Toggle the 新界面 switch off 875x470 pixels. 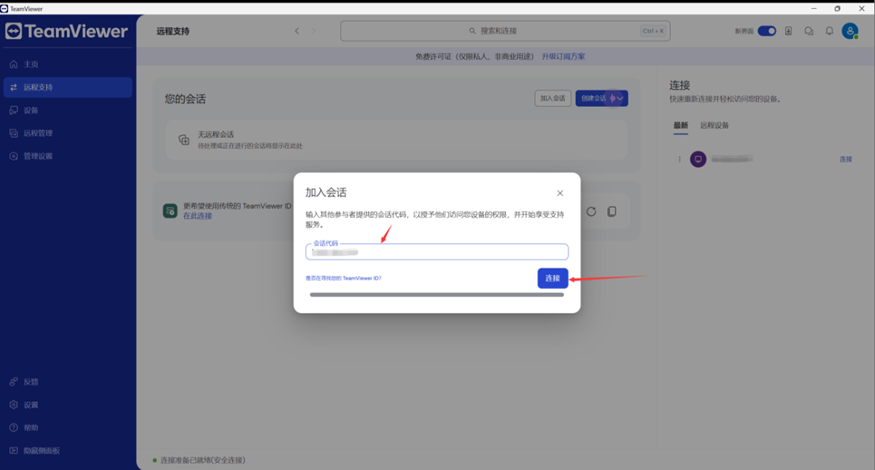point(767,31)
